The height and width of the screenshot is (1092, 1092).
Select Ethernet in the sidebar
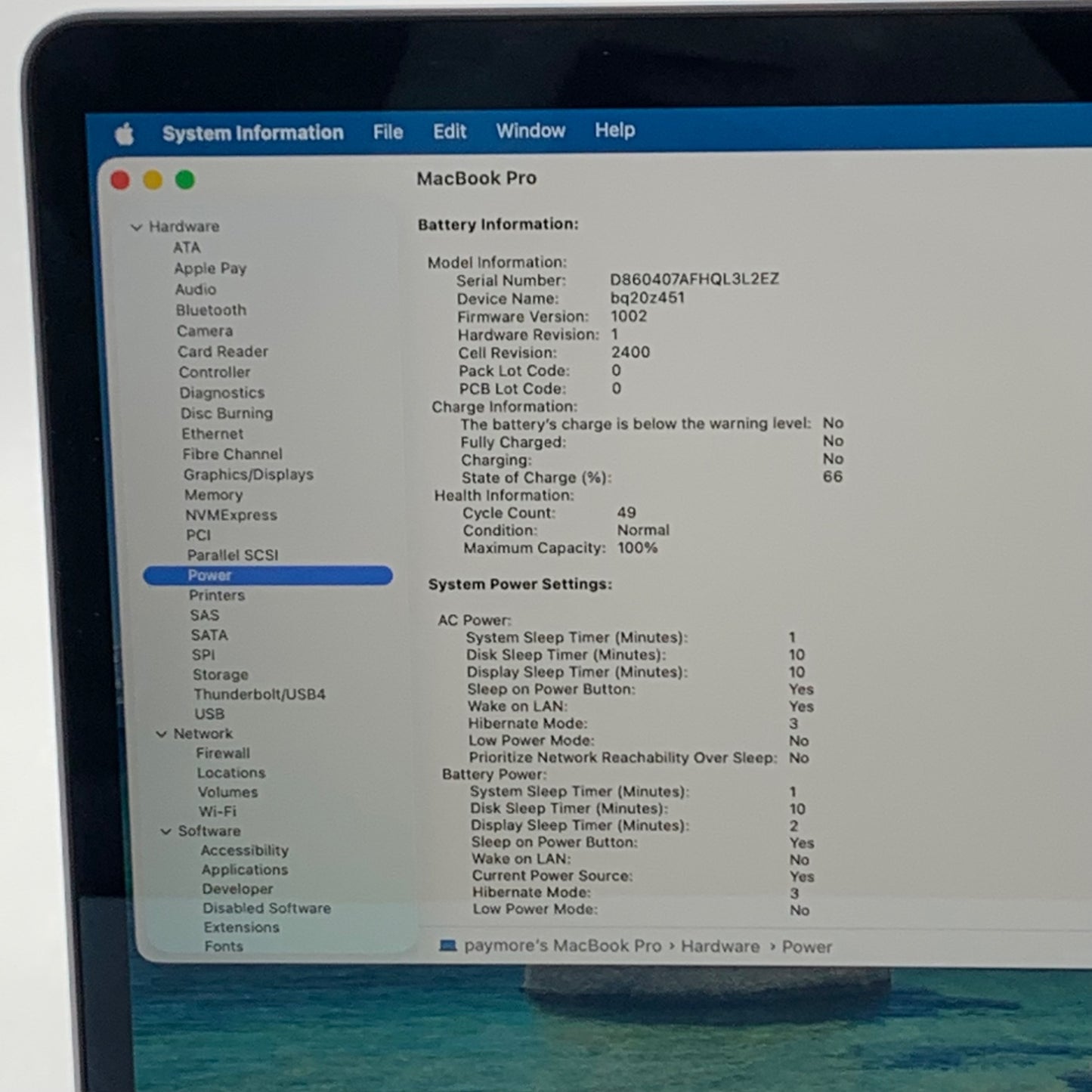pos(212,434)
